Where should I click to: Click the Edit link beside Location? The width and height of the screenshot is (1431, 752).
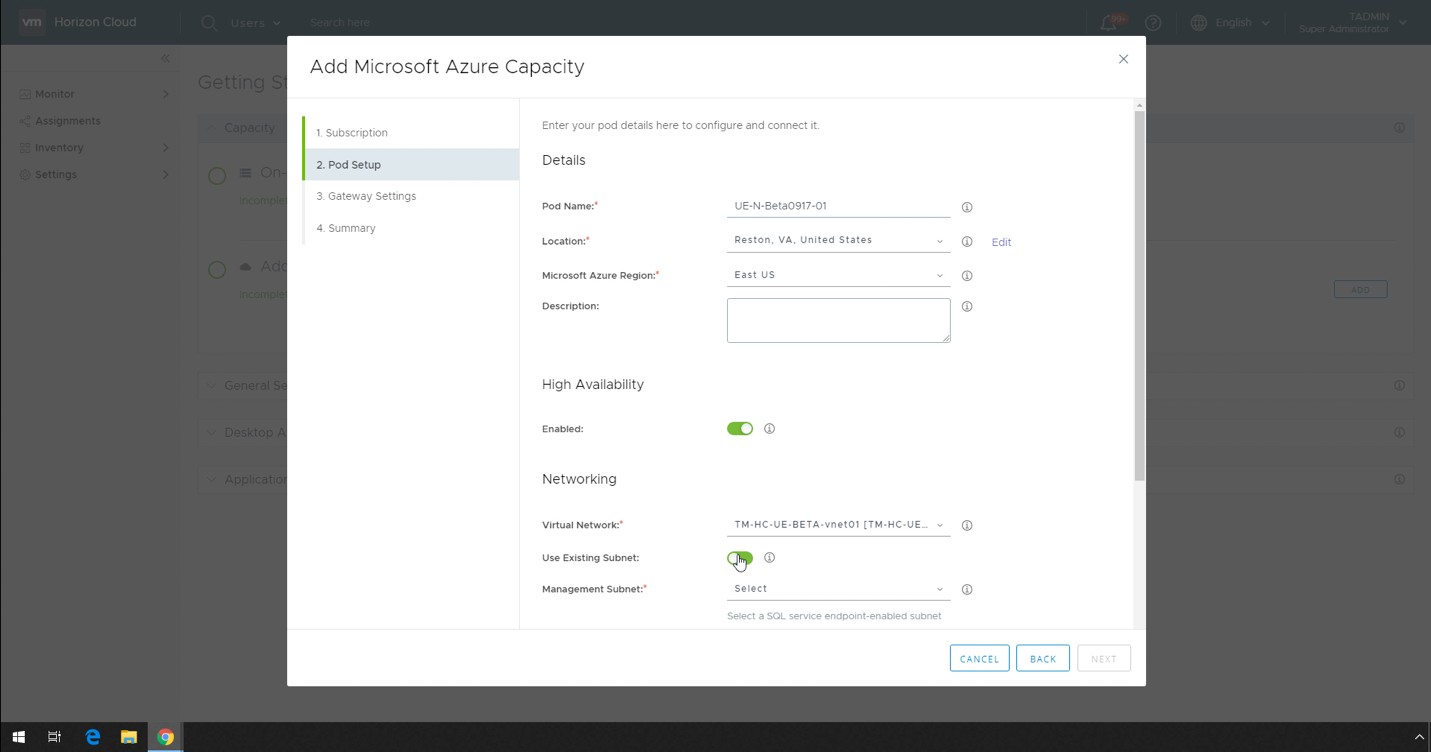[x=1001, y=242]
